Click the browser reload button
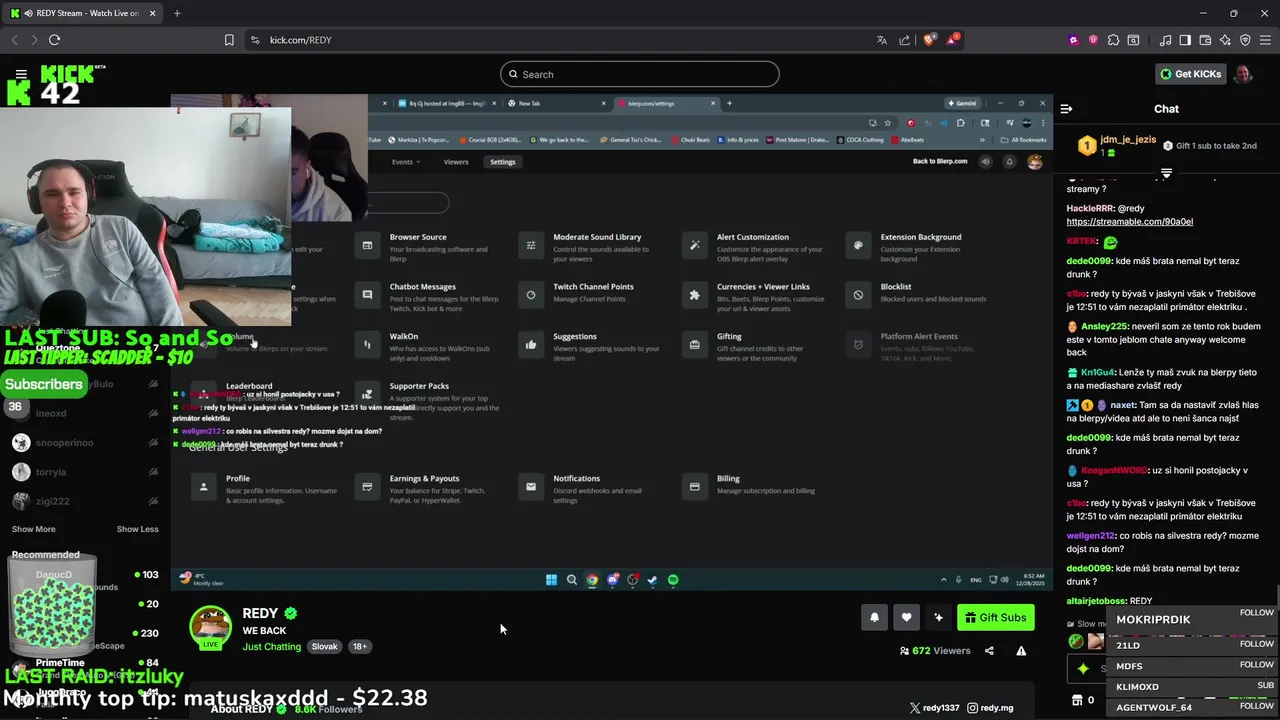1280x720 pixels. [54, 40]
